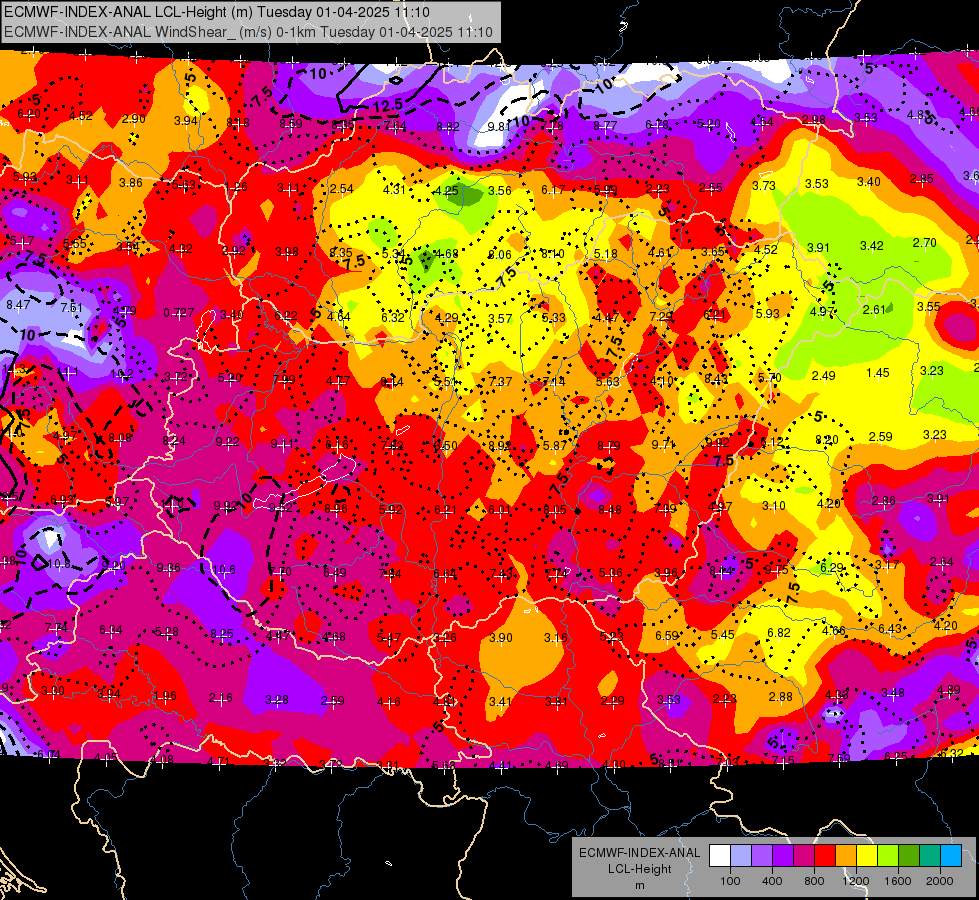Click the wind shear value '10.6'
This screenshot has height=900, width=979.
[224, 570]
